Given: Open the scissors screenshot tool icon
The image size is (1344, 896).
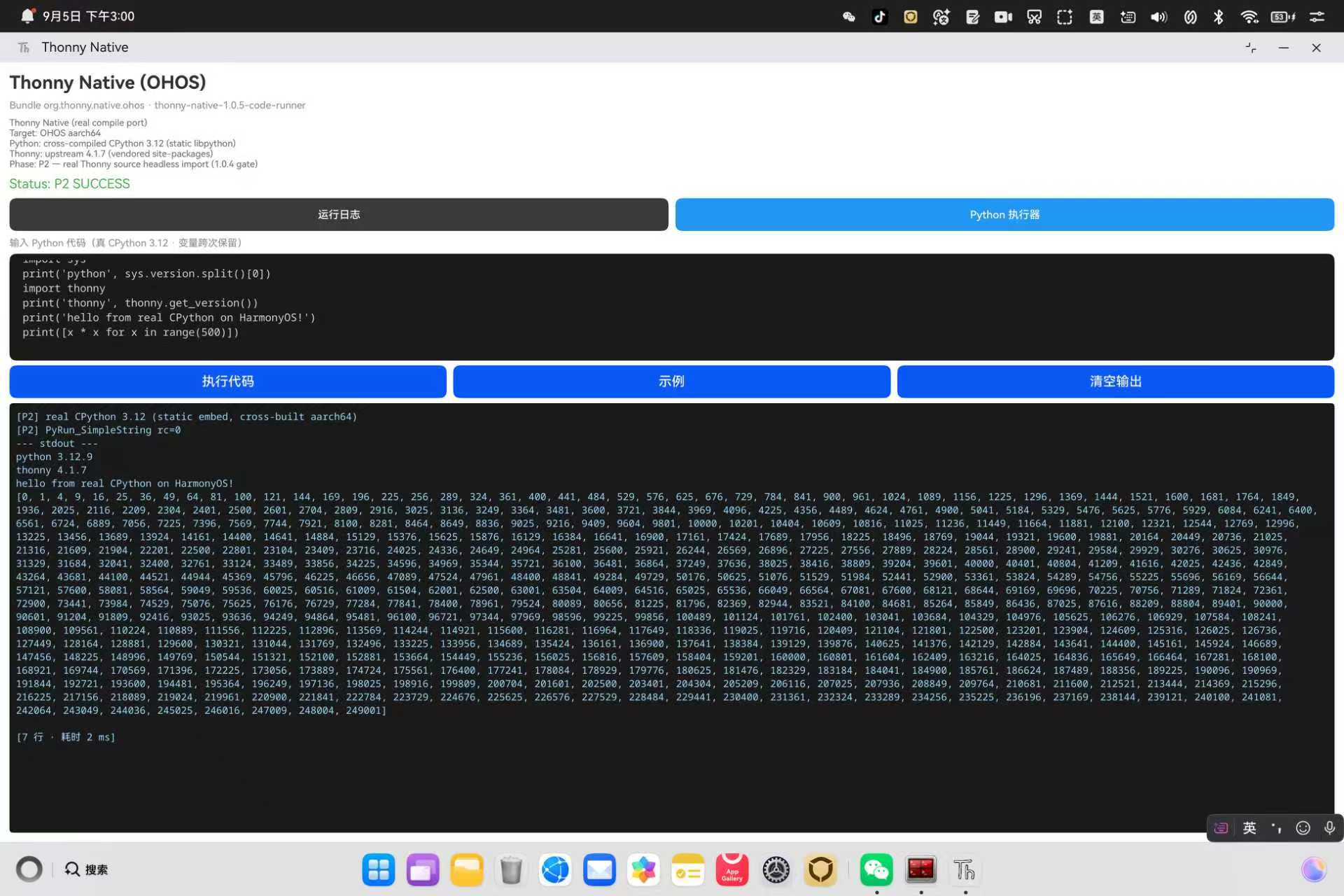Looking at the screenshot, I should tap(1034, 17).
